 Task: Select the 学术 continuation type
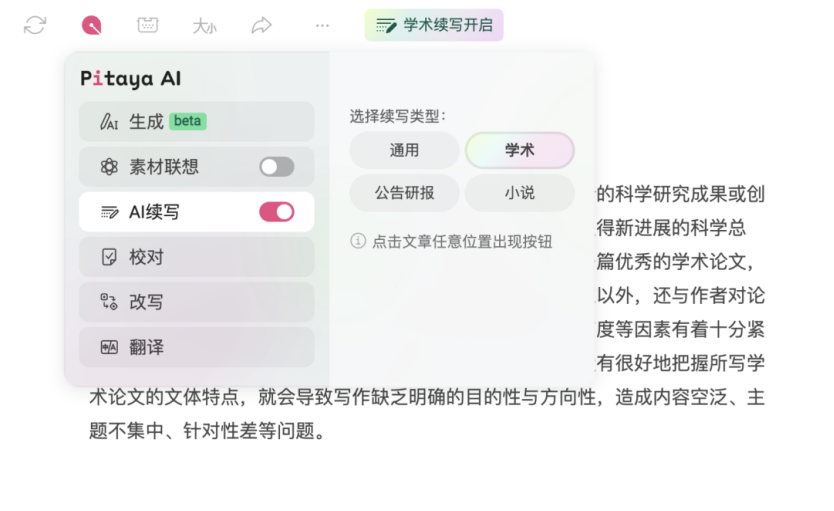pyautogui.click(x=520, y=150)
